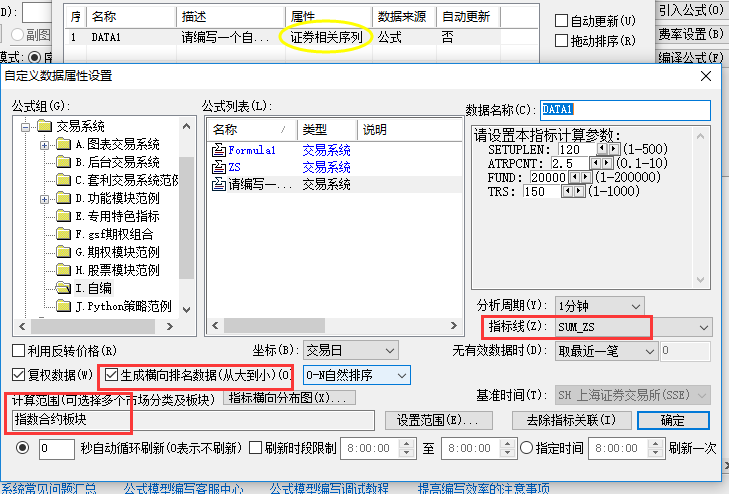Image resolution: width=729 pixels, height=494 pixels.
Task: Expand the A.图表交易系统 tree node
Action: pos(46,144)
